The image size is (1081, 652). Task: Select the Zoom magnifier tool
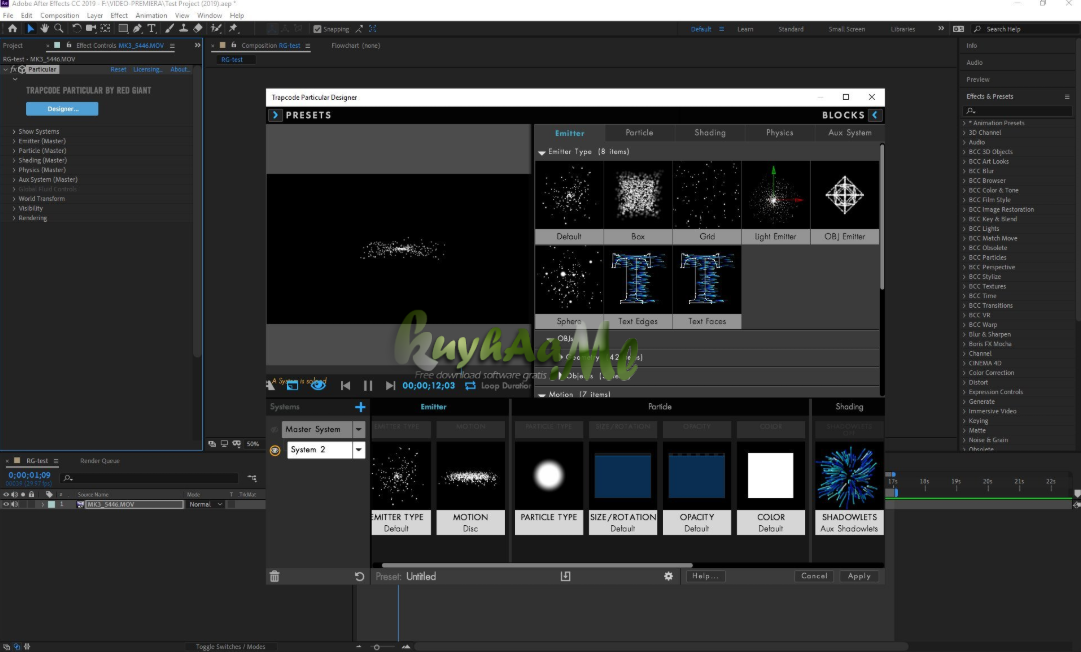[x=59, y=29]
